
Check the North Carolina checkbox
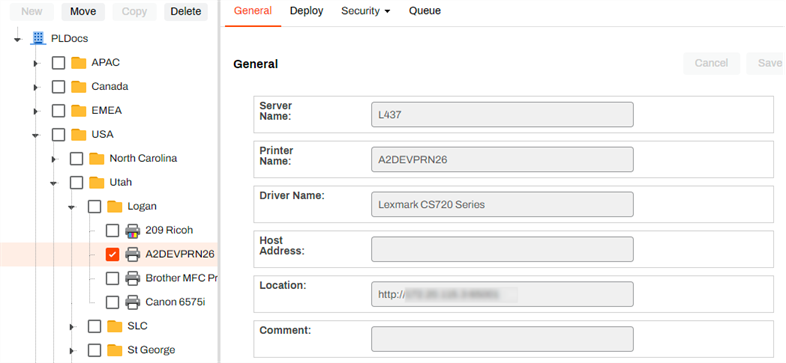[x=76, y=158]
